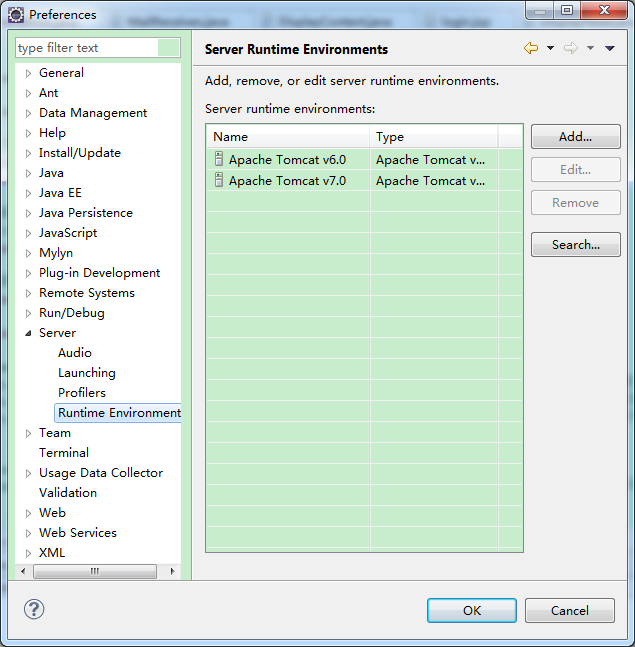
Task: Maximize the Preferences window
Action: (567, 10)
